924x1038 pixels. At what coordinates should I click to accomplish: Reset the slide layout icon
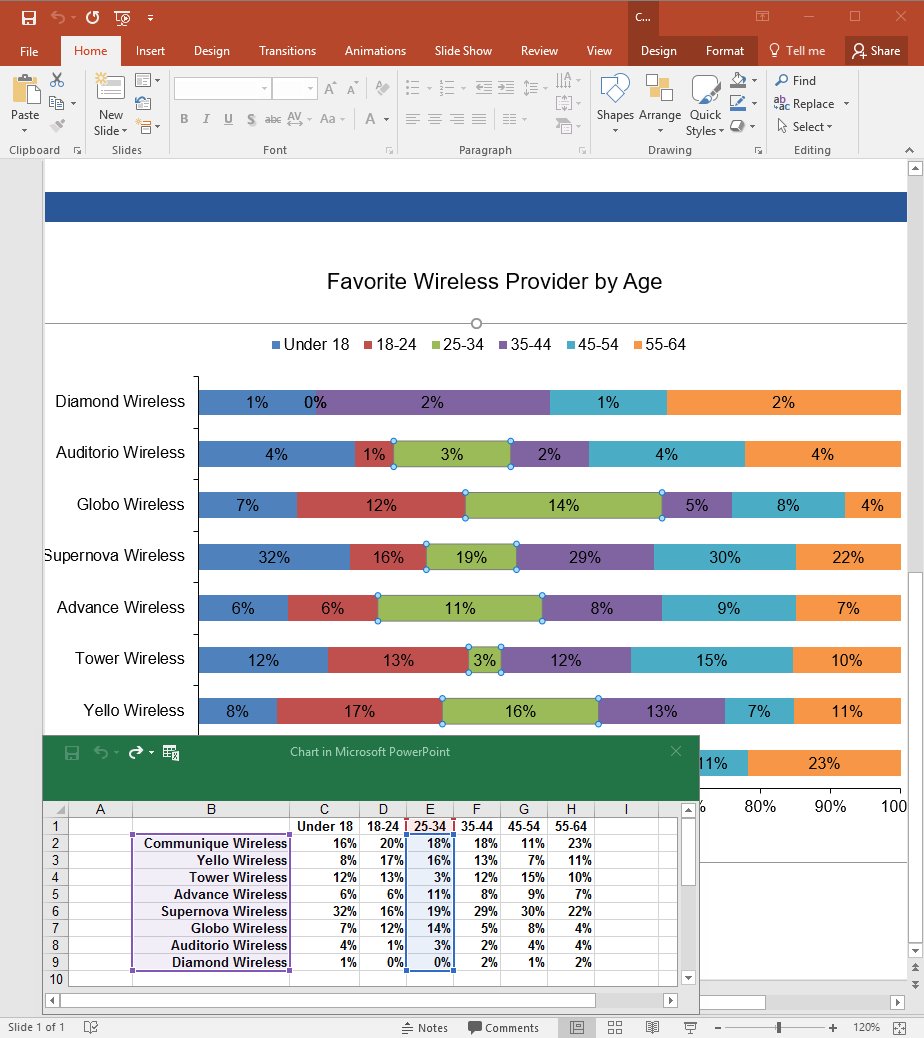tap(143, 103)
